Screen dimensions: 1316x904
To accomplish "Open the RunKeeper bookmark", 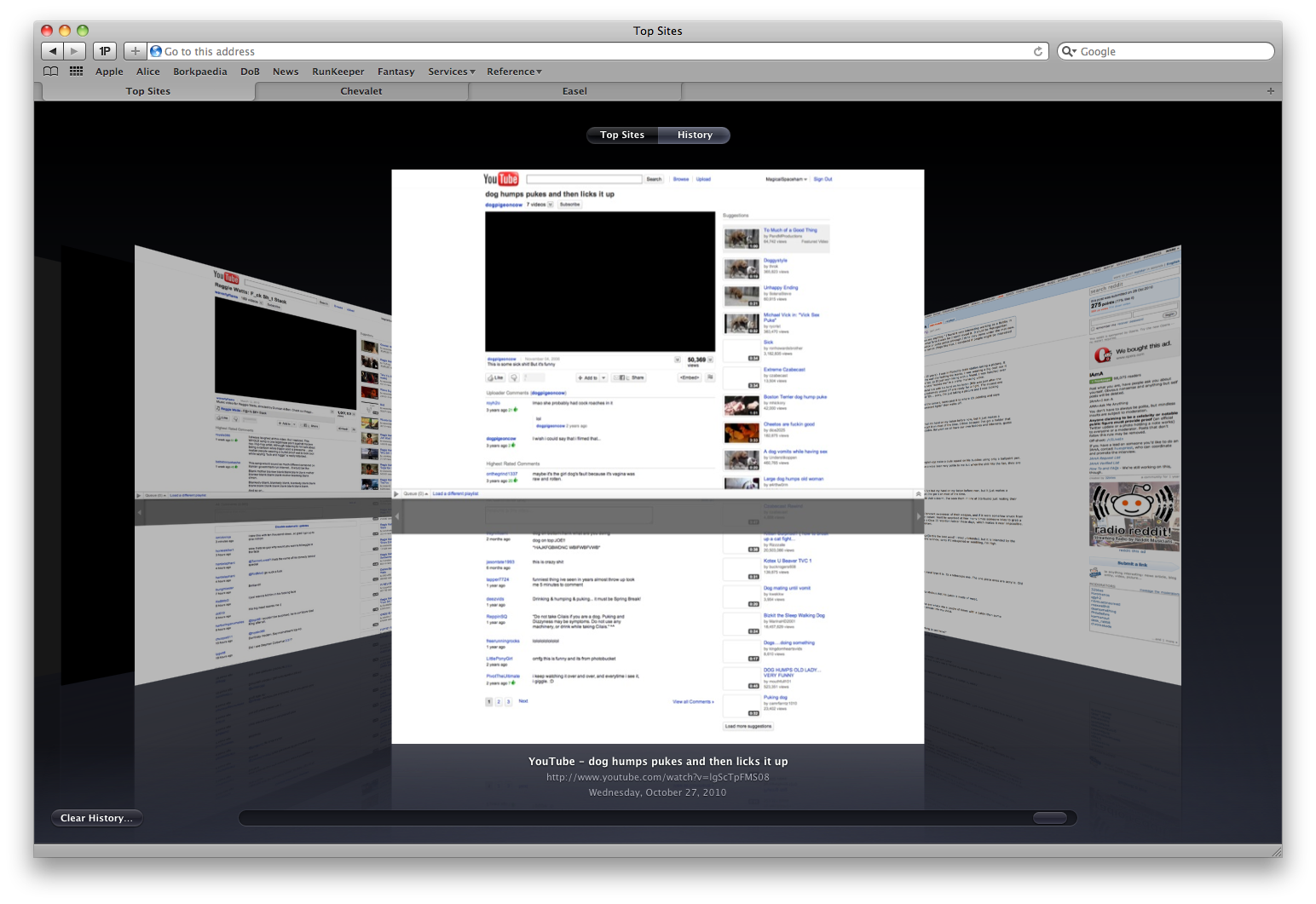I will point(338,72).
